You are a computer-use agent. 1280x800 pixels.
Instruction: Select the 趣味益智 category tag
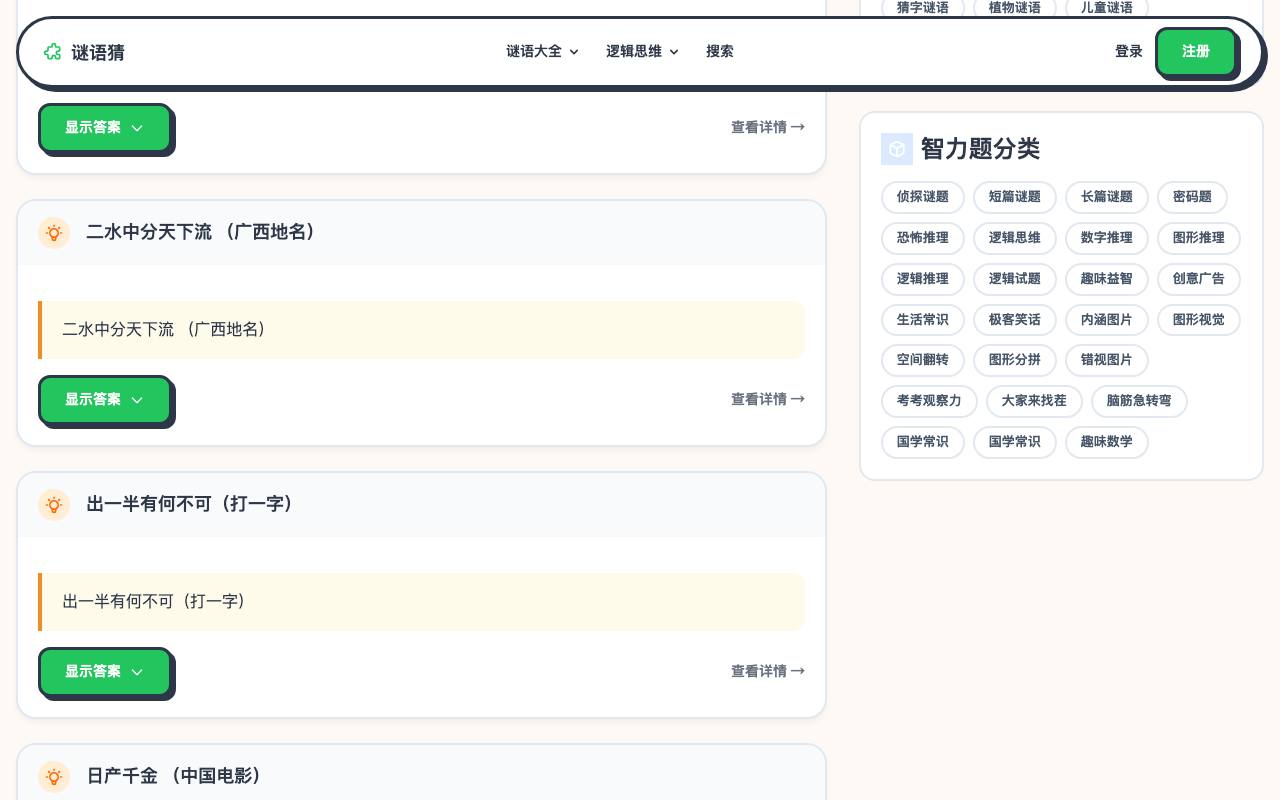tap(1107, 279)
